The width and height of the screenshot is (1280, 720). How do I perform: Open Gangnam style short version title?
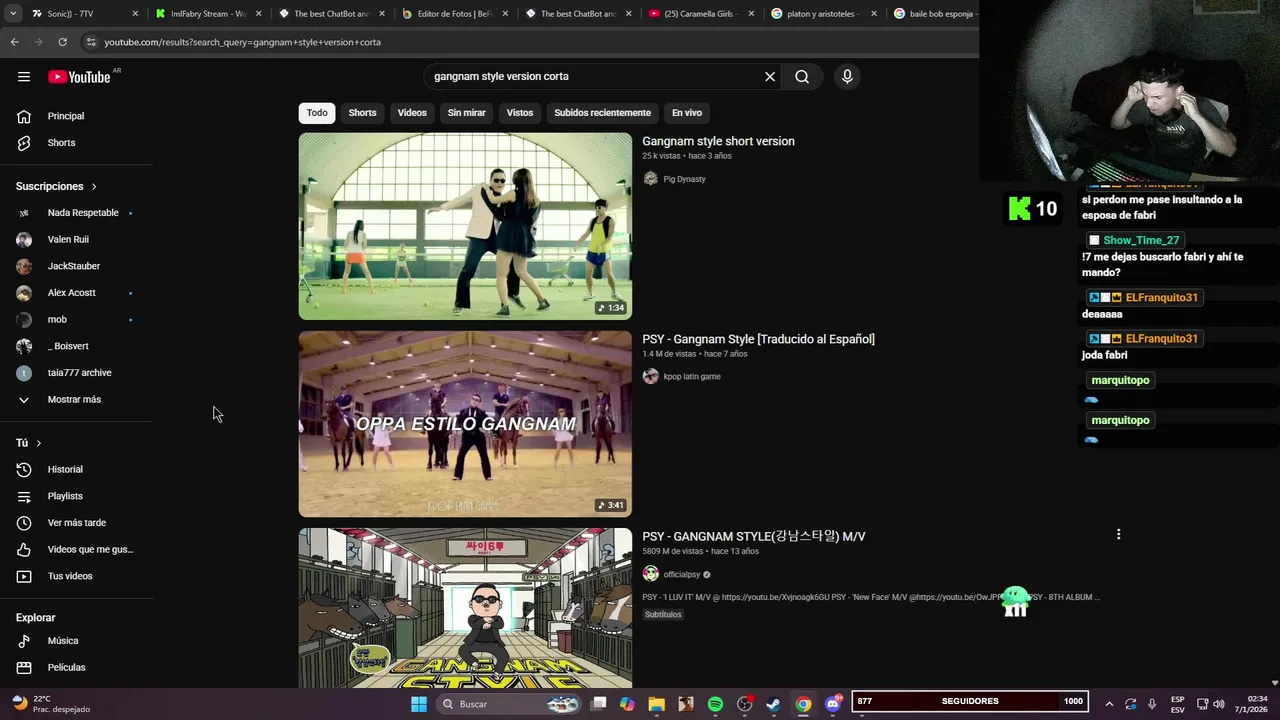point(718,142)
